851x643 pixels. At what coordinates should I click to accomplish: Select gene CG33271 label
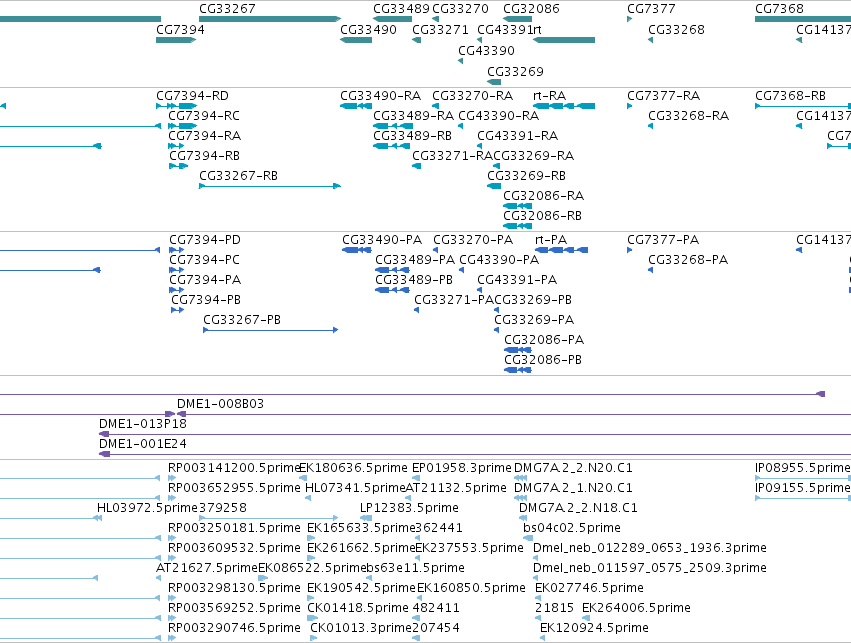click(440, 30)
